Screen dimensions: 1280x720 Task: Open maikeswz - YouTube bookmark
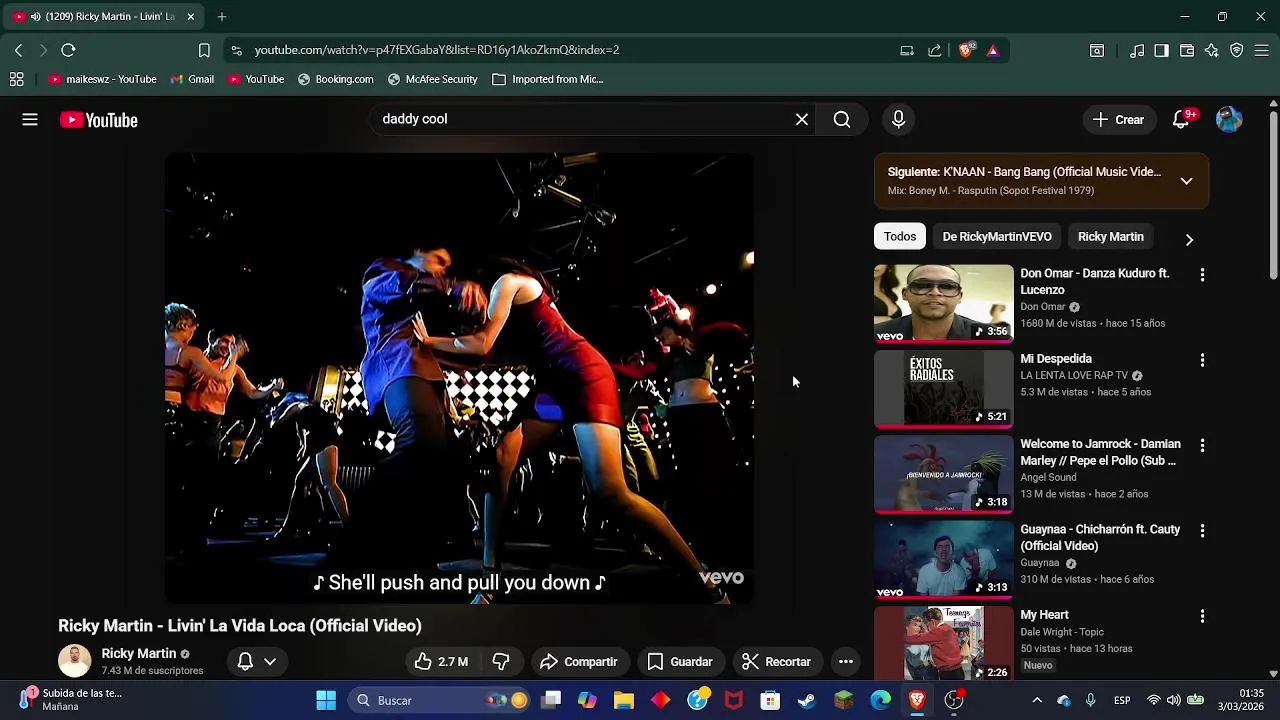tap(102, 79)
